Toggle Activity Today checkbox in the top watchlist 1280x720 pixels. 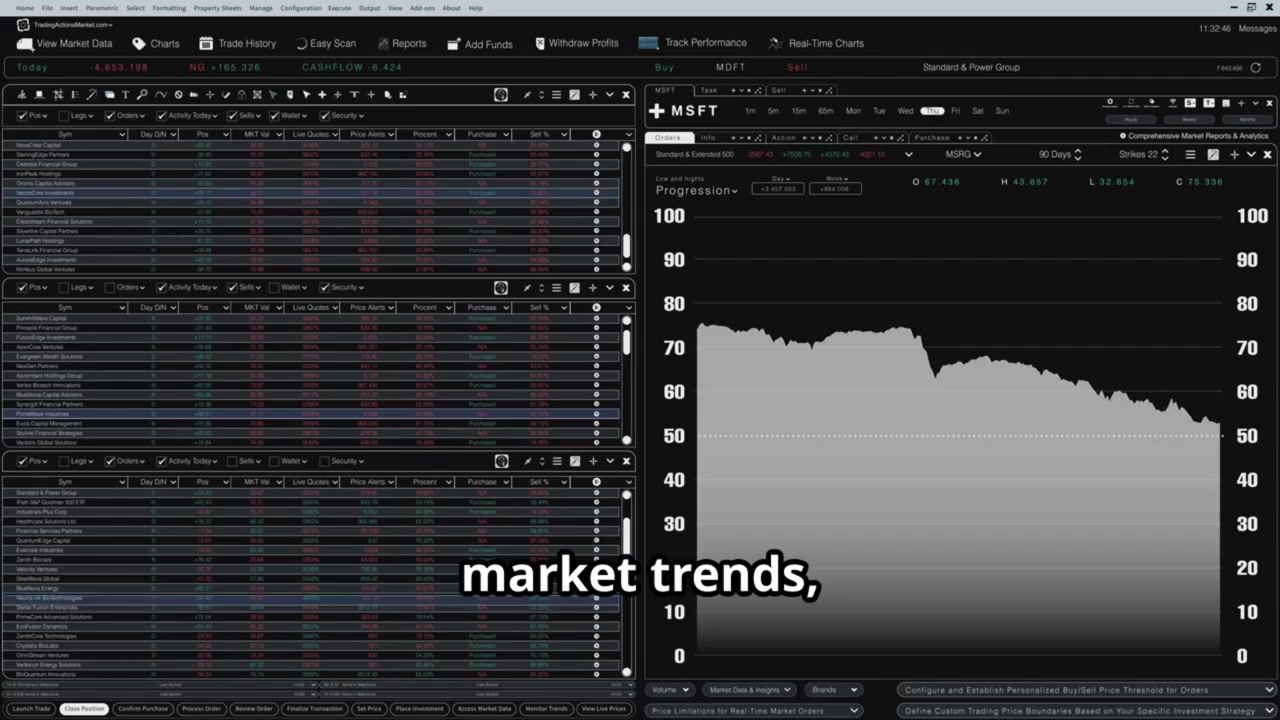[x=161, y=116]
